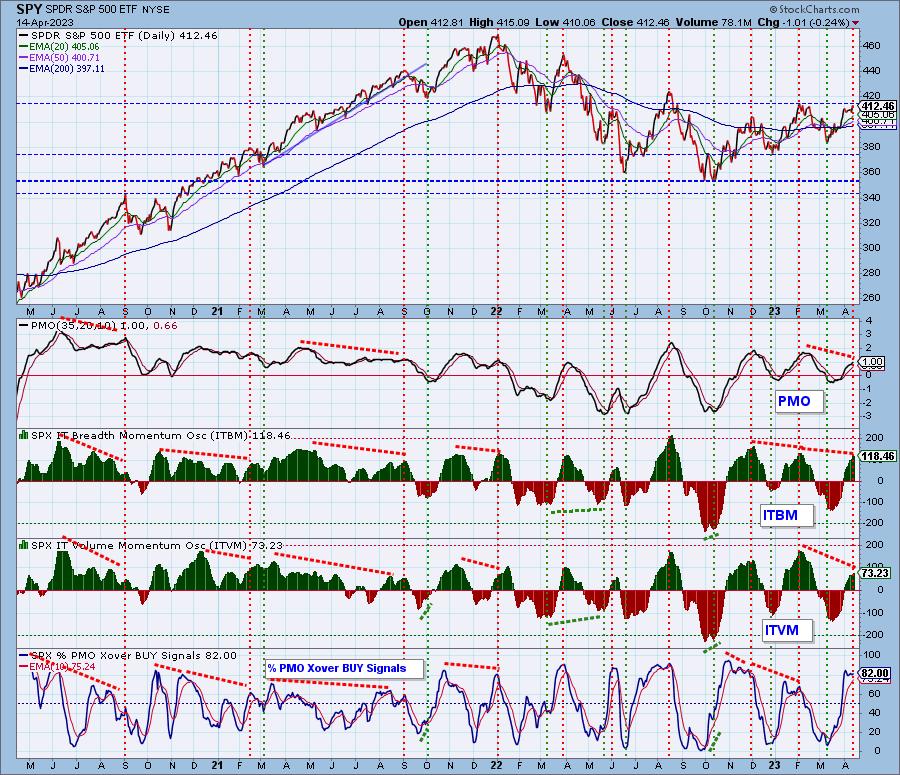Screen dimensions: 900x775
Task: Select the Open 412.81 value
Action: (x=432, y=22)
